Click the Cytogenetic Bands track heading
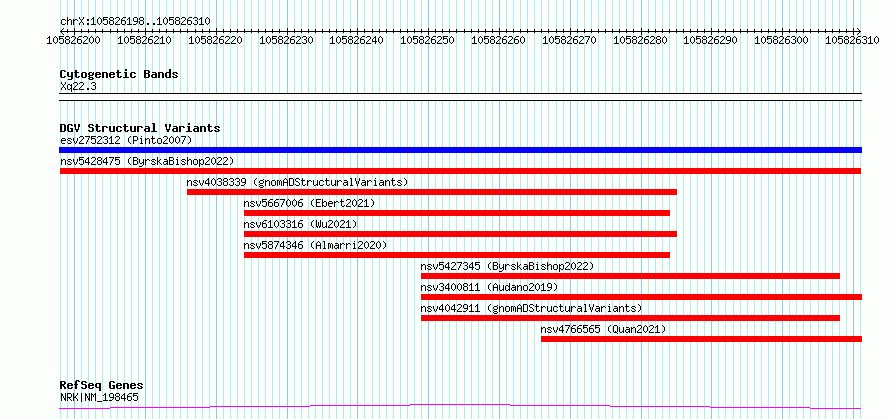This screenshot has height=419, width=890. (x=119, y=74)
